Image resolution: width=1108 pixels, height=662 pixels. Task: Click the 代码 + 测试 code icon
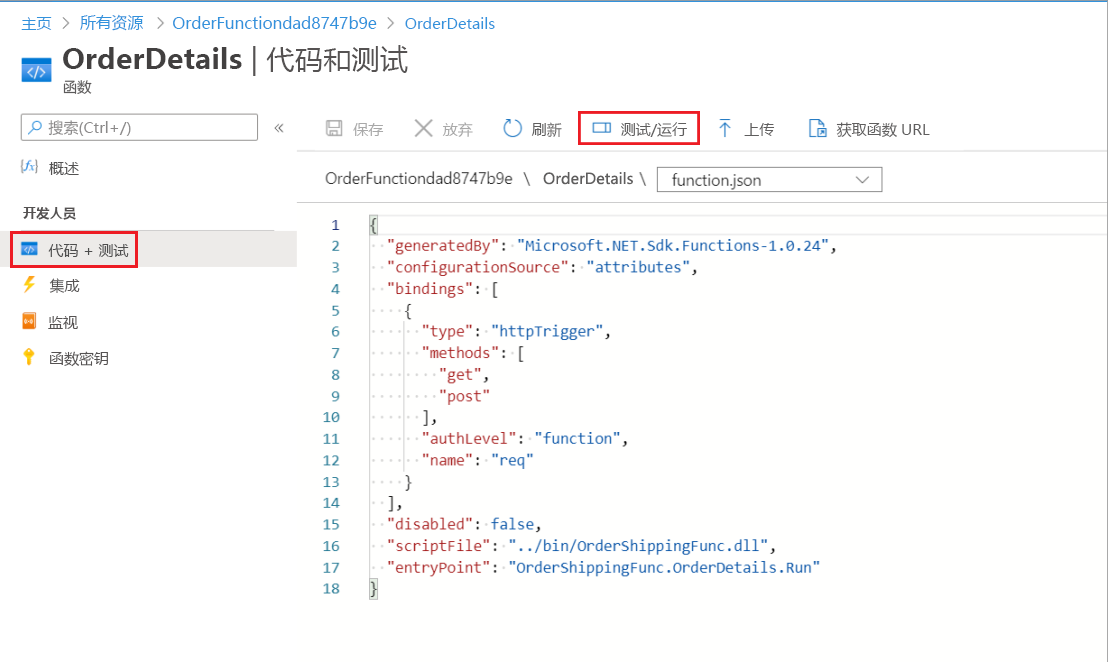(x=29, y=249)
